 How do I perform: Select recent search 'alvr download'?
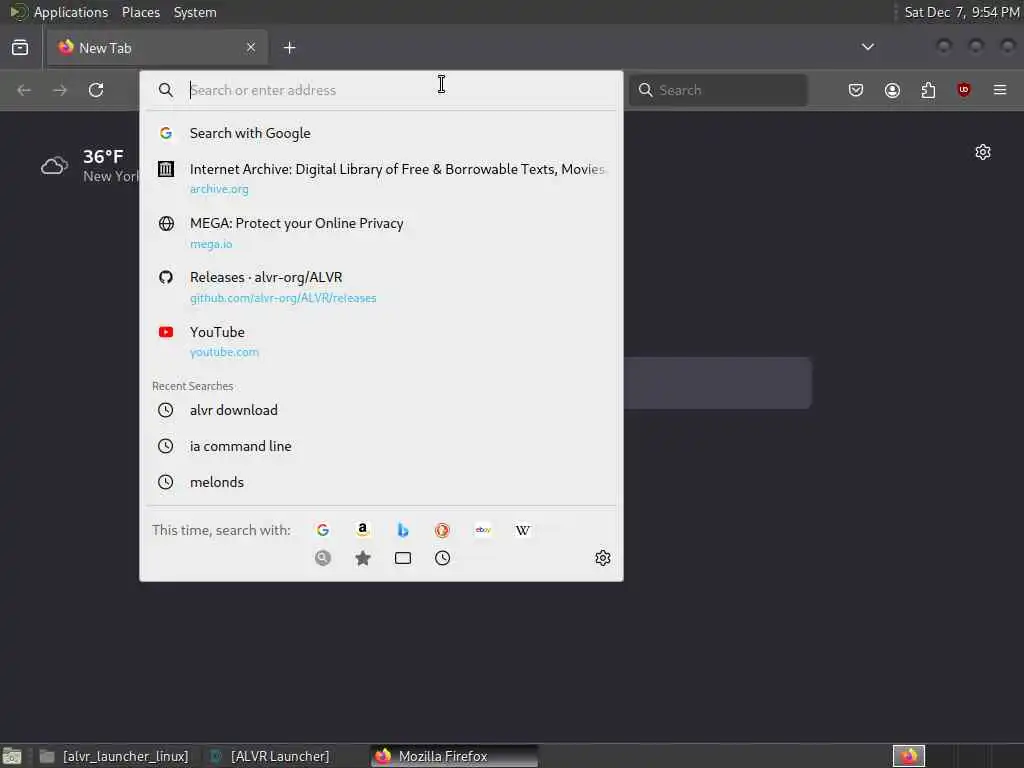point(381,410)
